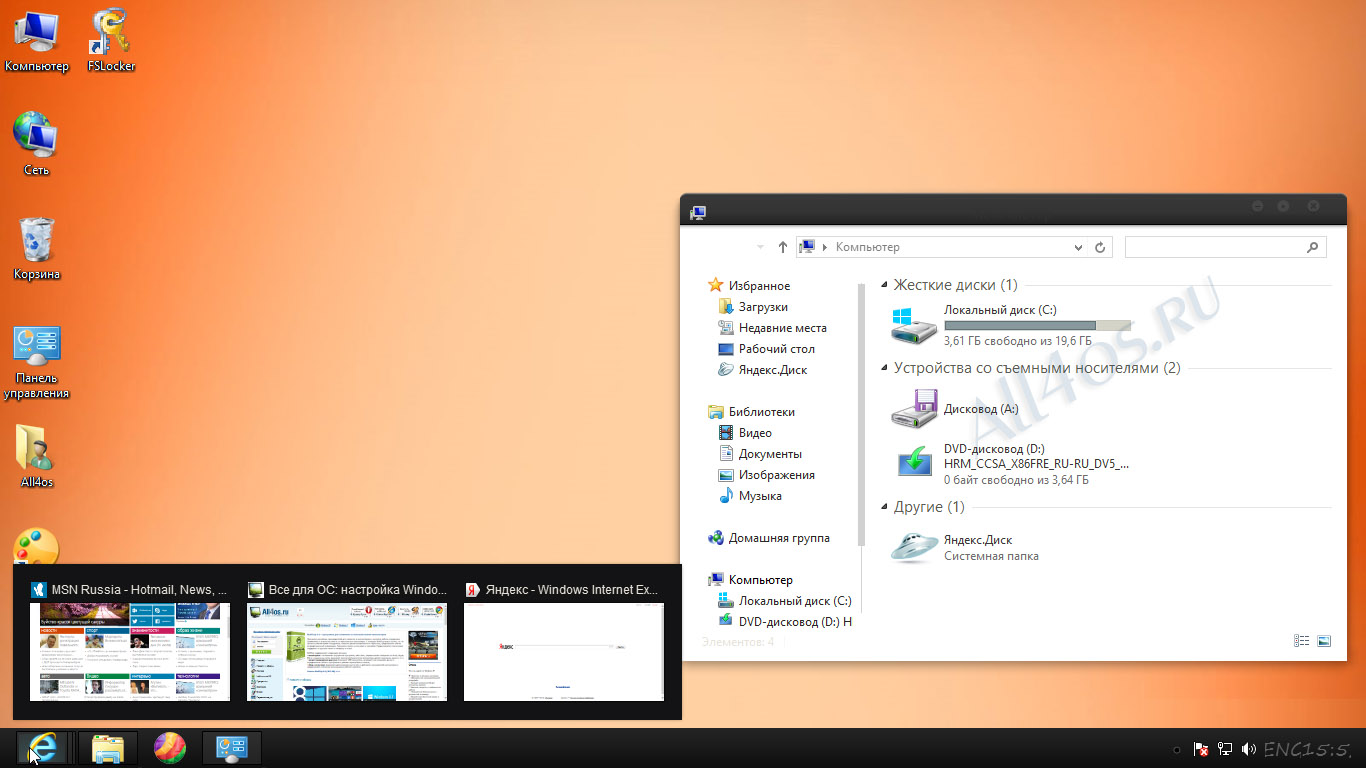Switch to Яндекс Internet Explorer thumbnail
The height and width of the screenshot is (768, 1366).
tap(564, 642)
